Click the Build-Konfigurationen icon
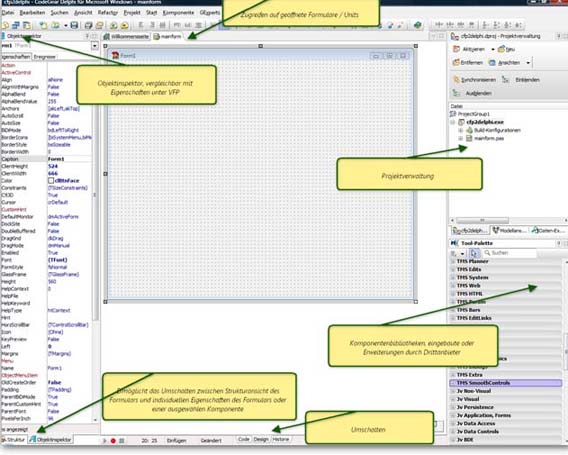 (469, 130)
